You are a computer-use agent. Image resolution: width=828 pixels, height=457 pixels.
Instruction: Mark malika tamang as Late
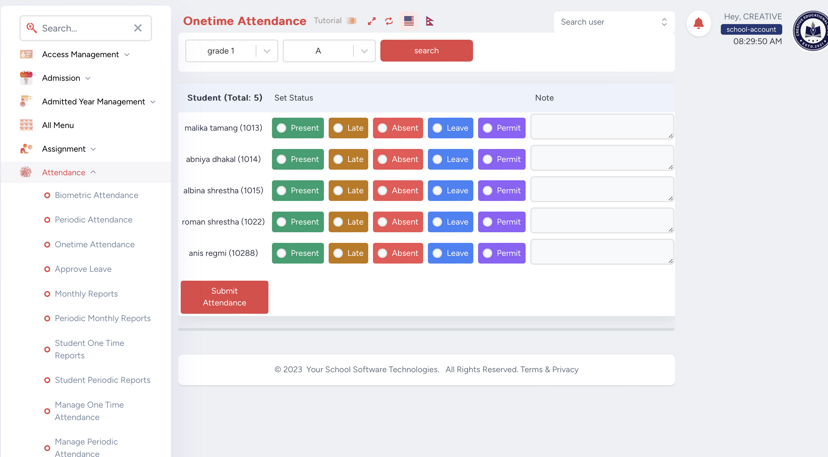coord(348,128)
